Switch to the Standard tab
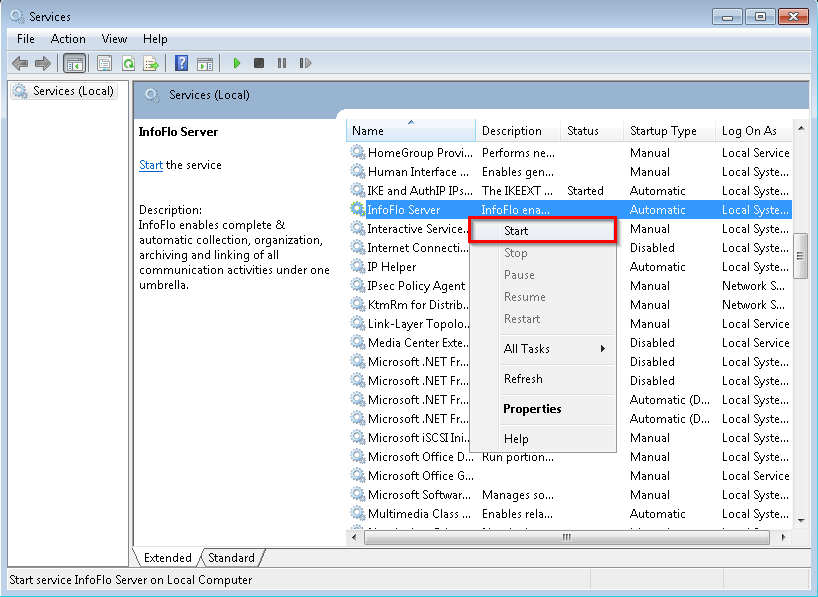This screenshot has height=597, width=818. point(231,558)
